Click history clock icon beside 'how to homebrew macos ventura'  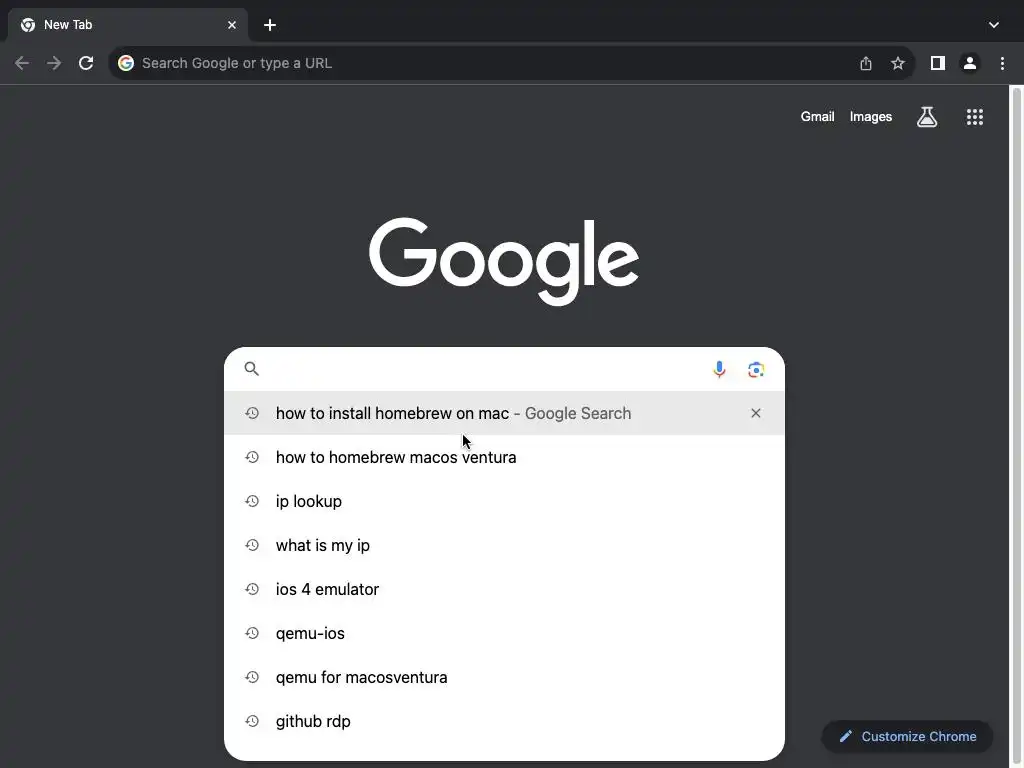point(252,457)
